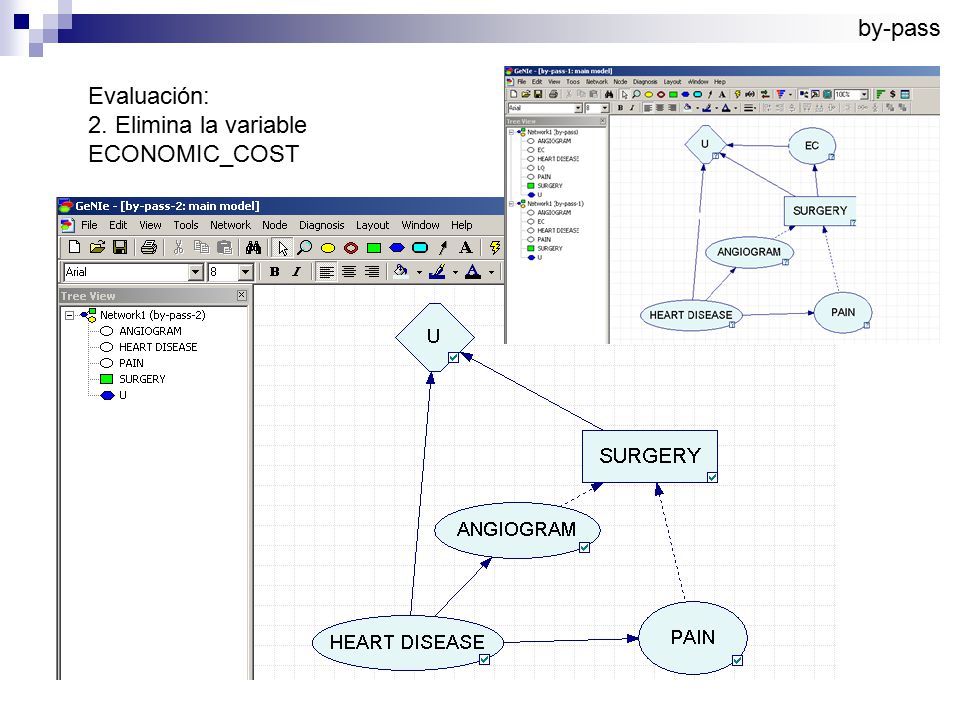Select yellow chance node tool in by-pass-2
Viewport: 960px width, 720px height.
point(328,248)
